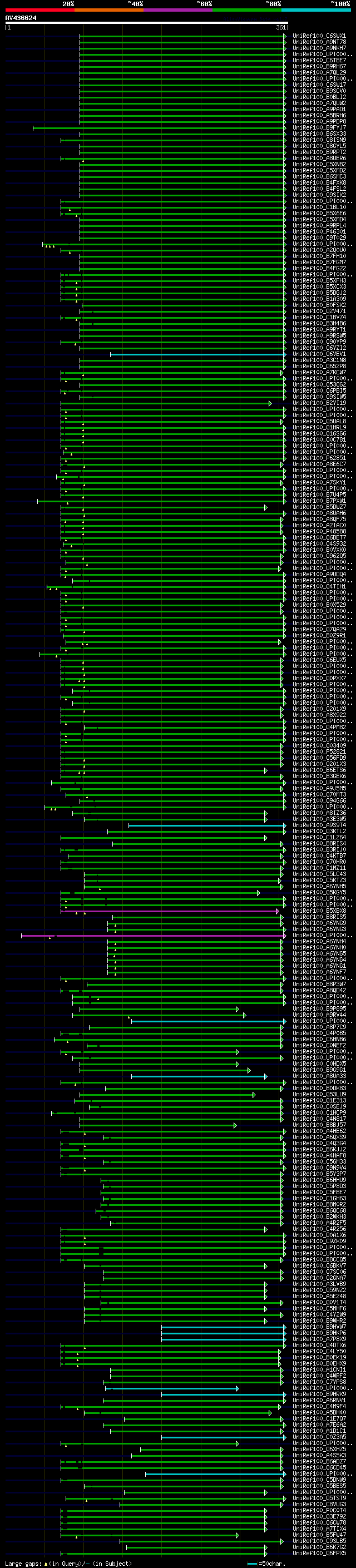Image resolution: width=356 pixels, height=1568 pixels.
Task: Select the UniRef100_P46301 label
Action: click(319, 232)
